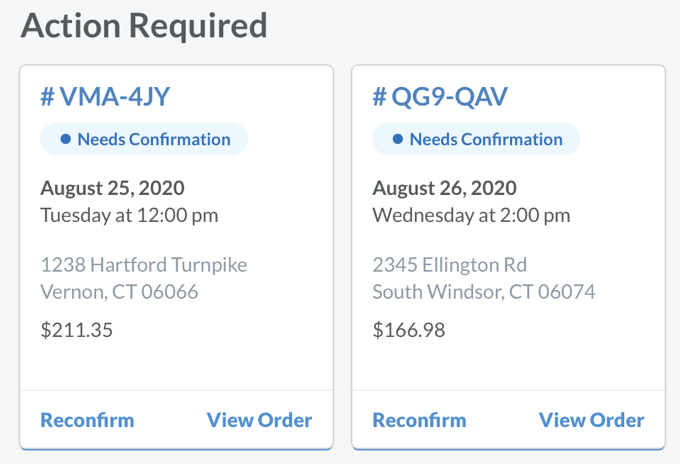Click the blue status dot on order VMA-4JY
This screenshot has width=680, height=464.
pyautogui.click(x=66, y=140)
